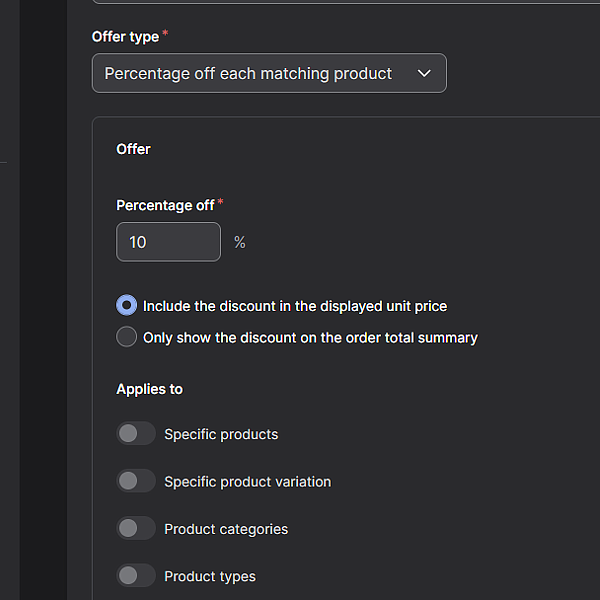
Task: Click the Applies to heading text
Action: tap(150, 389)
